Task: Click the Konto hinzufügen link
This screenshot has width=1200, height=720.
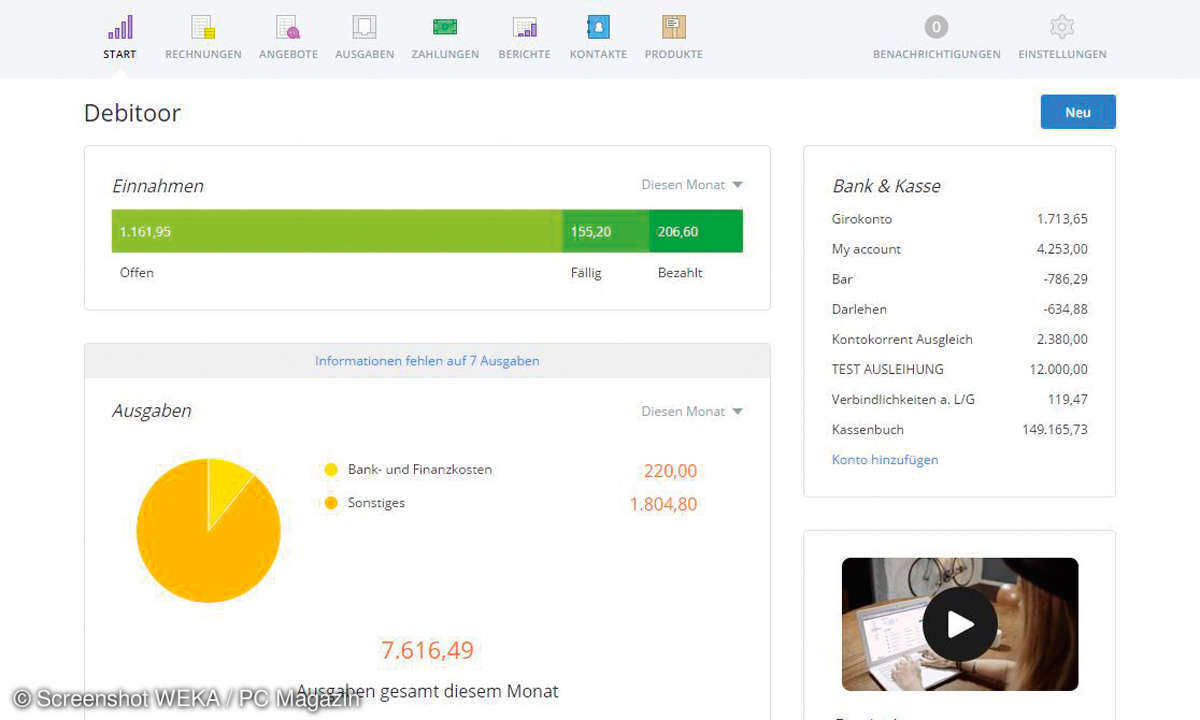Action: (x=885, y=460)
